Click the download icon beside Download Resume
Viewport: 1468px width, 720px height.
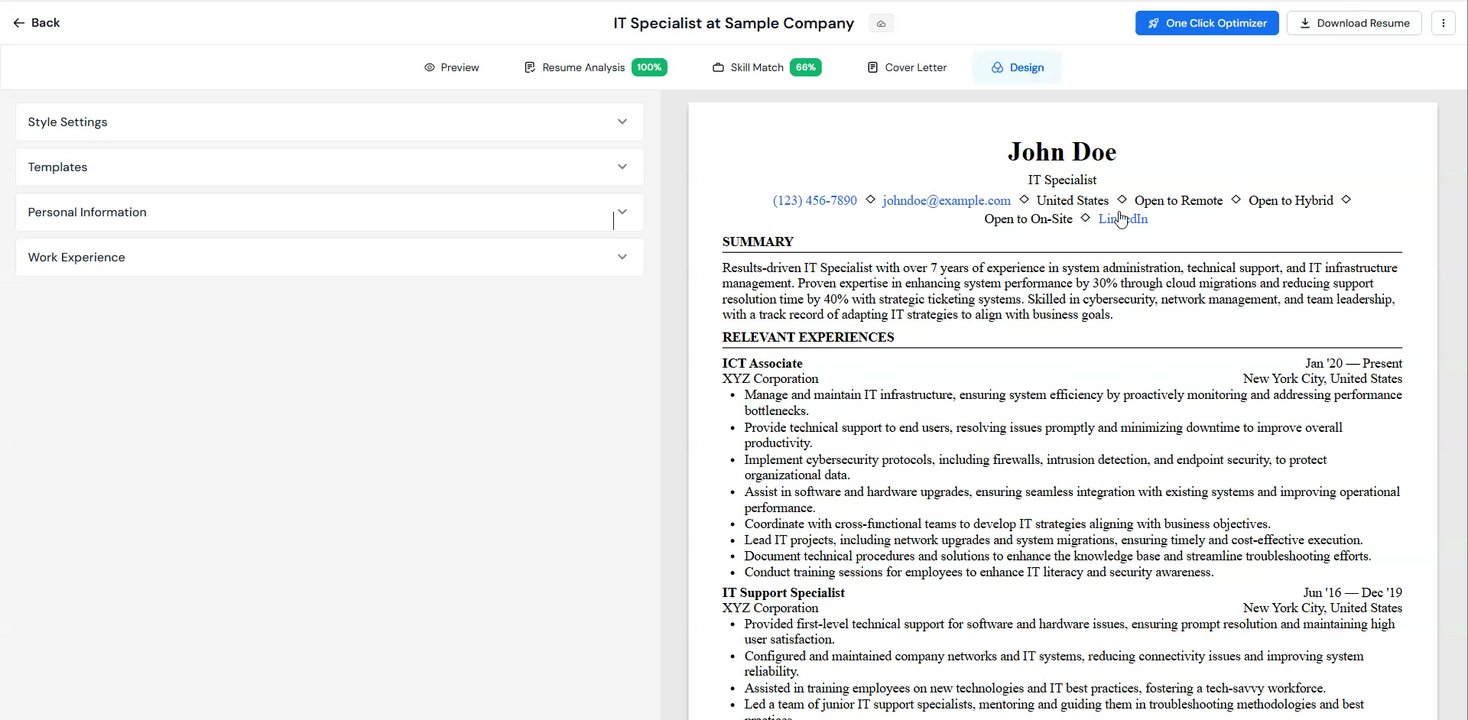[x=1305, y=23]
